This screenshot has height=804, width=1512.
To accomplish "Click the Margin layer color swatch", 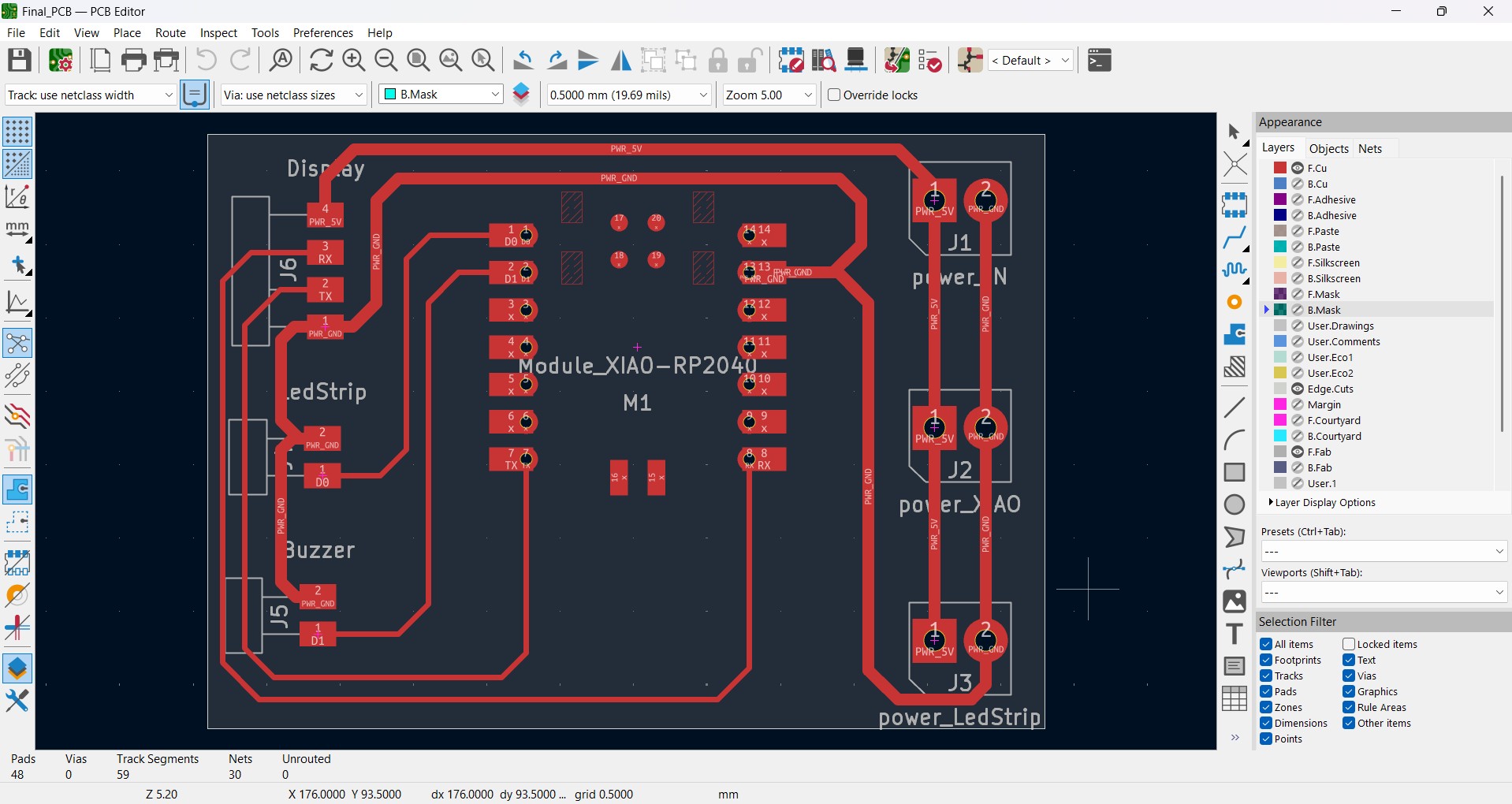I will click(x=1280, y=404).
